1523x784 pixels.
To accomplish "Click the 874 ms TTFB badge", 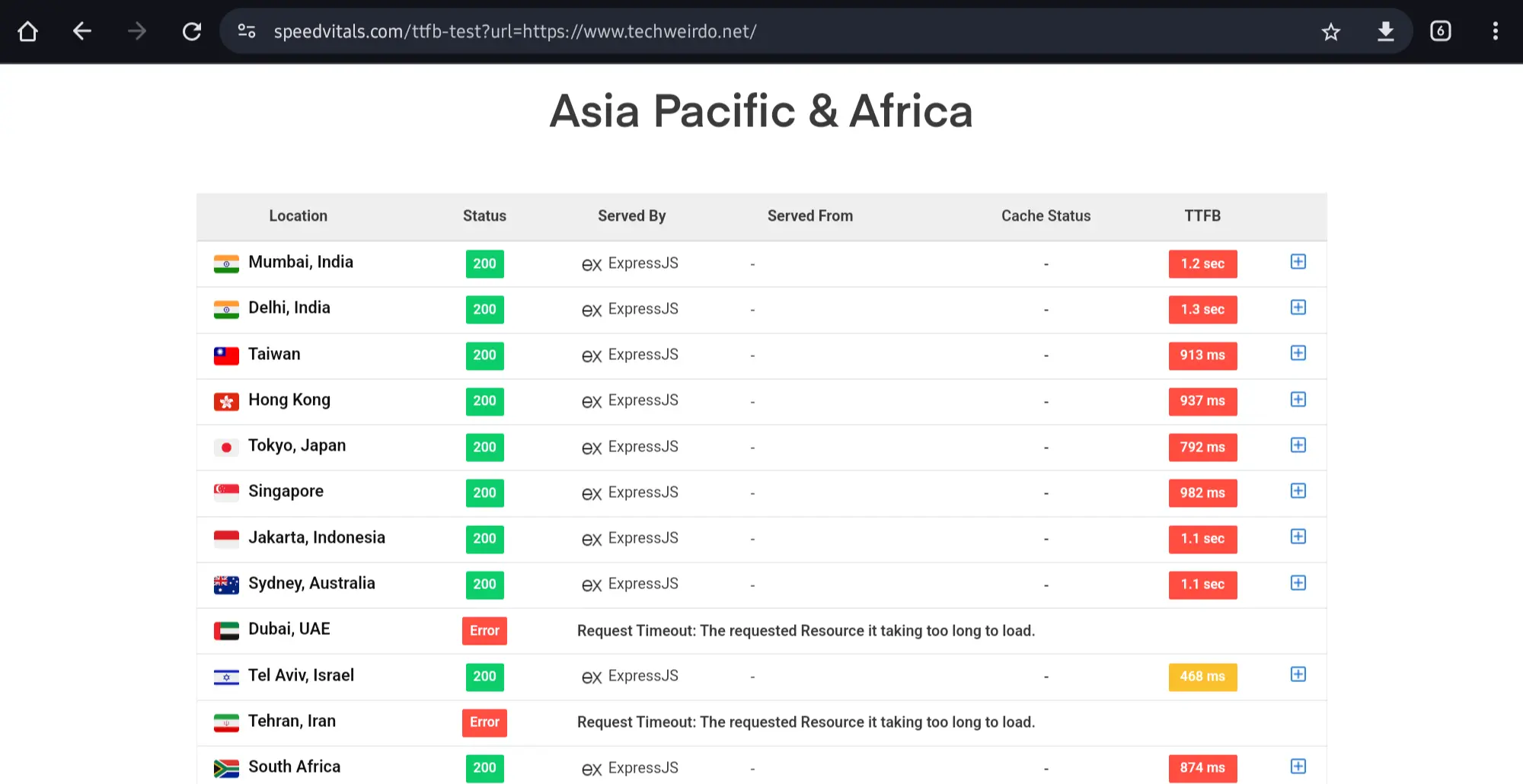I will pos(1202,768).
